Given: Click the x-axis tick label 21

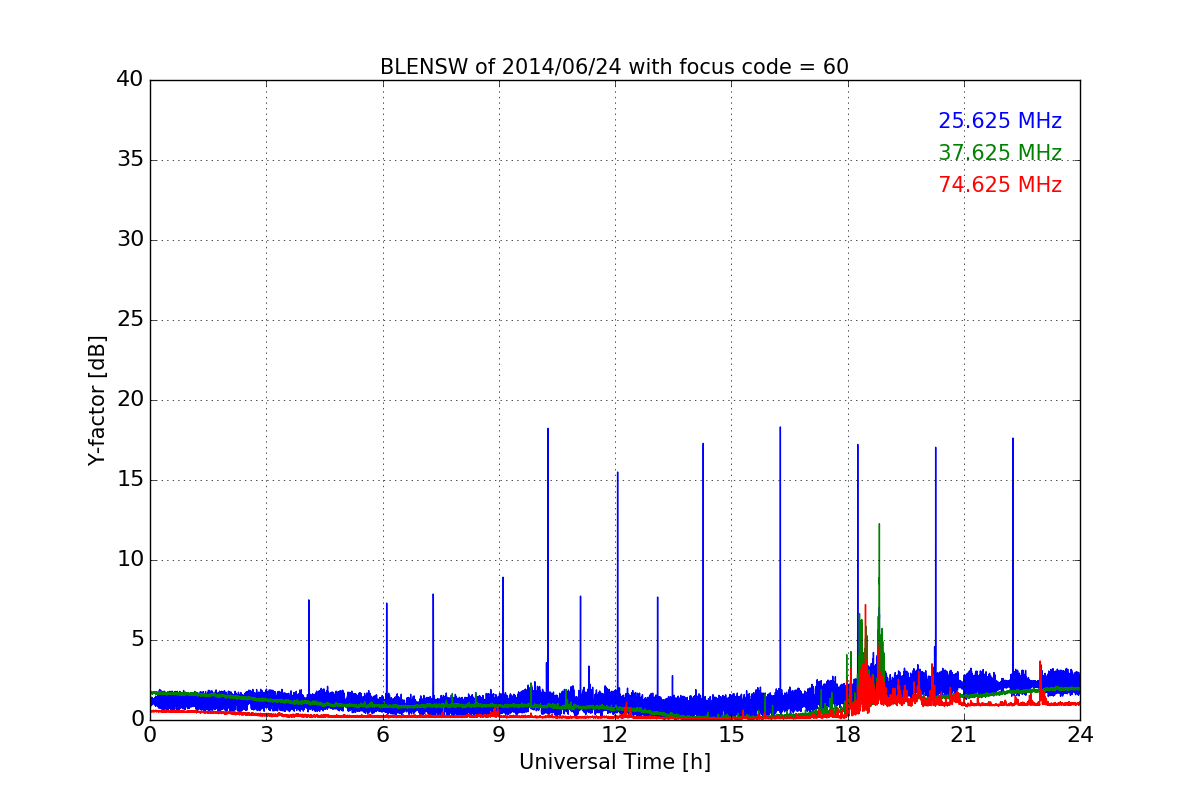Looking at the screenshot, I should click(964, 735).
